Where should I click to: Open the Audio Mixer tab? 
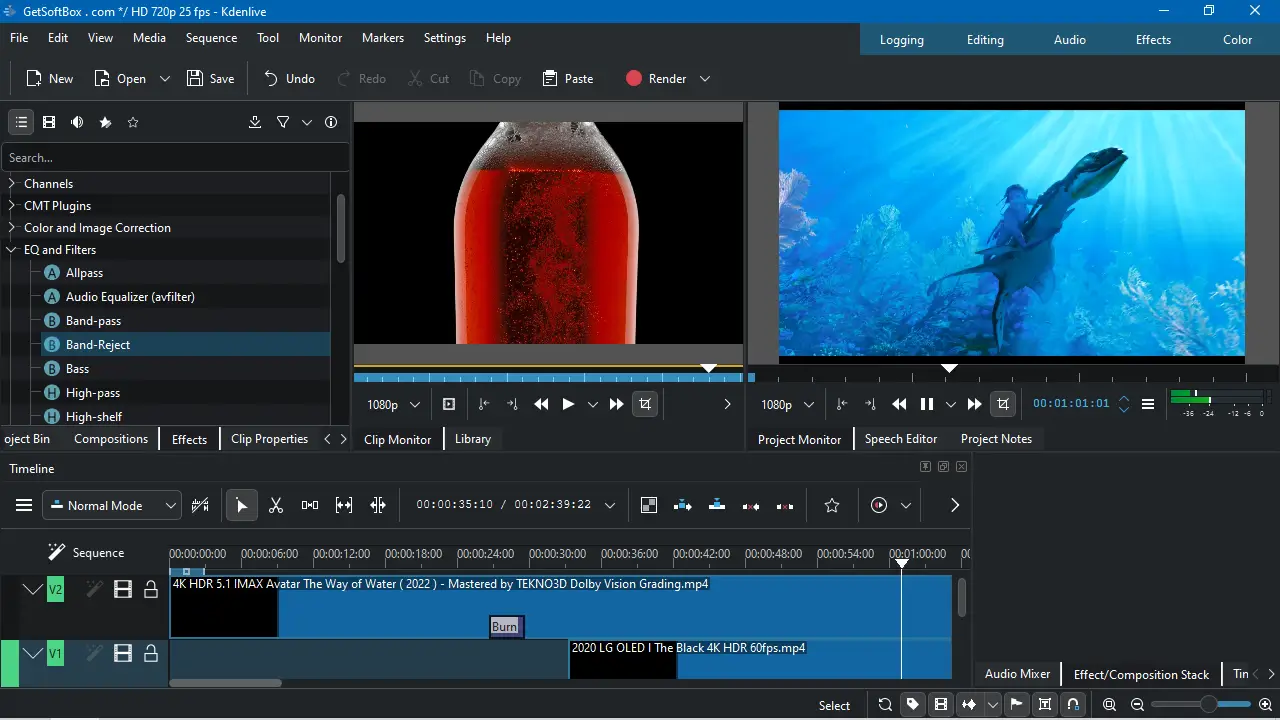click(1018, 674)
